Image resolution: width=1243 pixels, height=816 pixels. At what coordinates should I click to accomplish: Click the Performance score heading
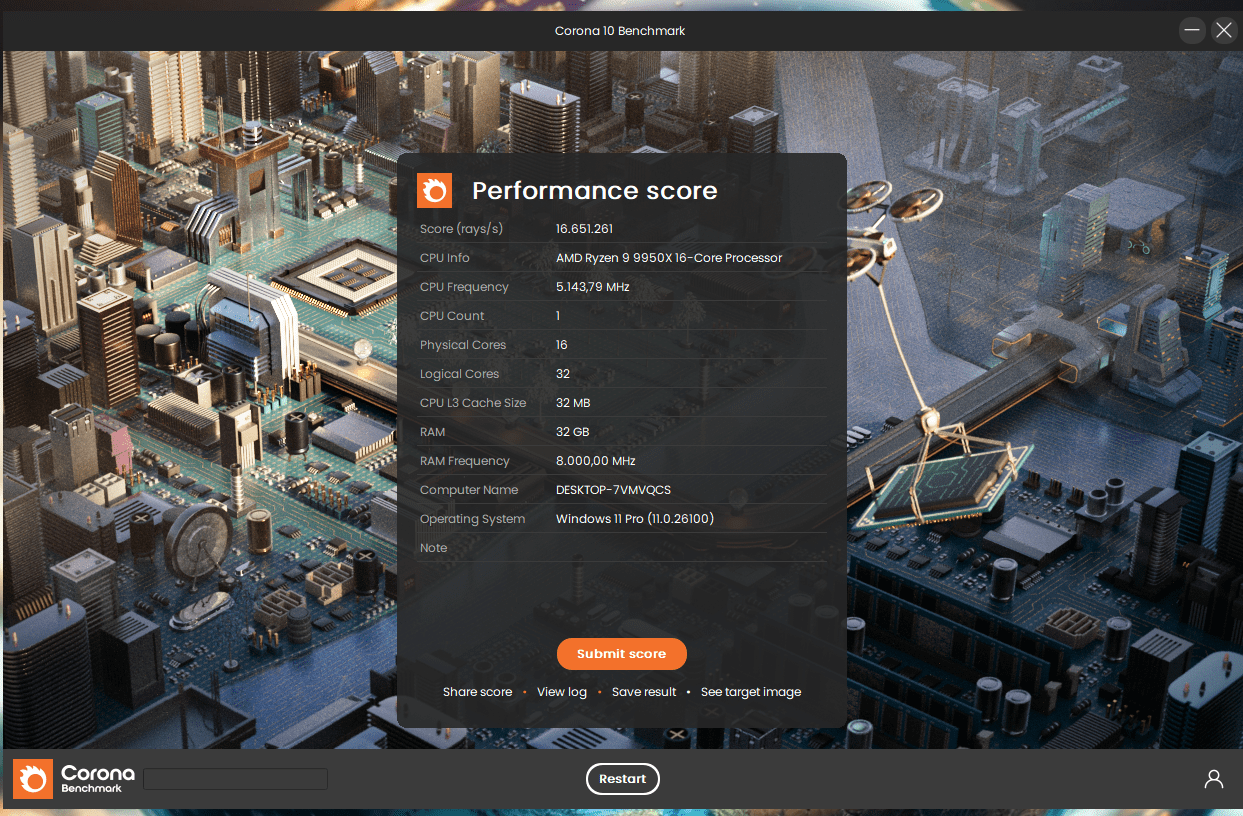[x=595, y=191]
